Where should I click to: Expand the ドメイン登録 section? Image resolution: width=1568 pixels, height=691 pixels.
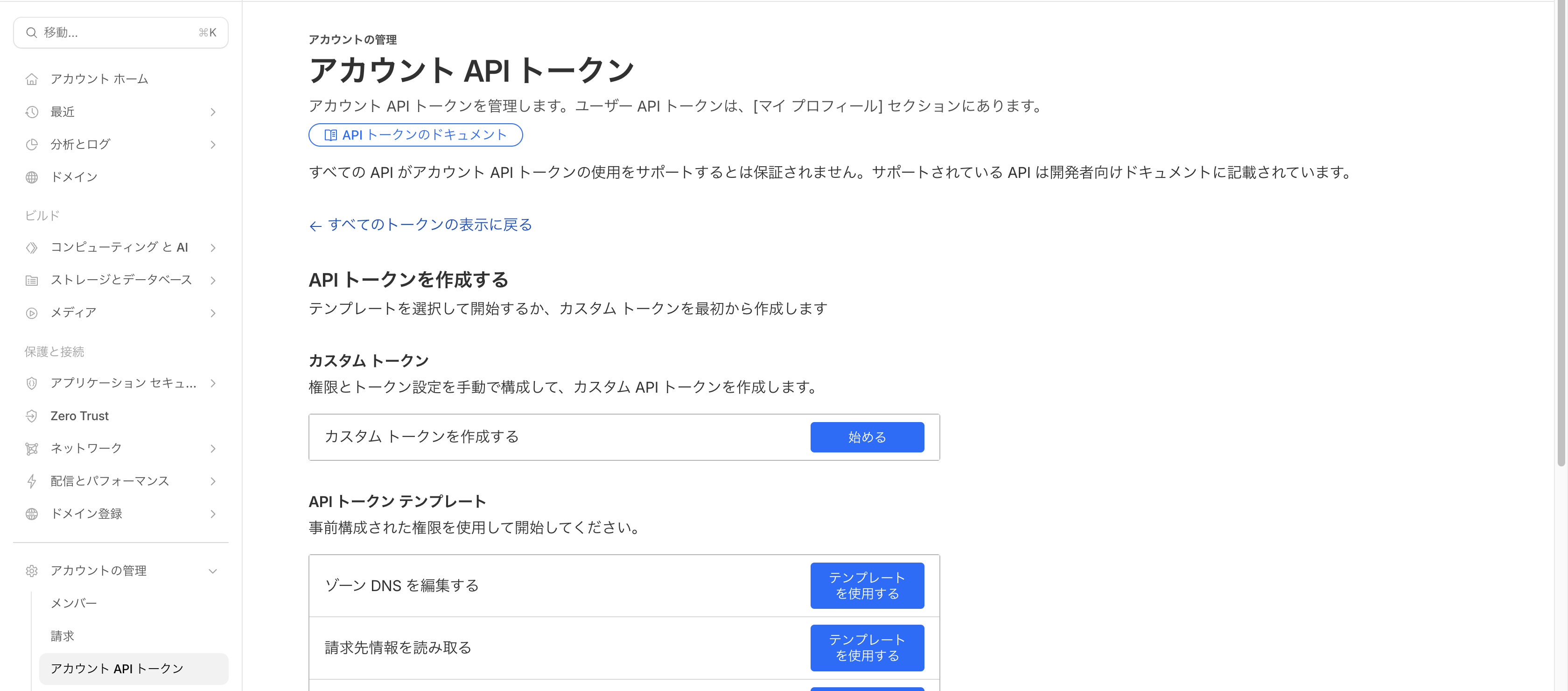coord(212,513)
